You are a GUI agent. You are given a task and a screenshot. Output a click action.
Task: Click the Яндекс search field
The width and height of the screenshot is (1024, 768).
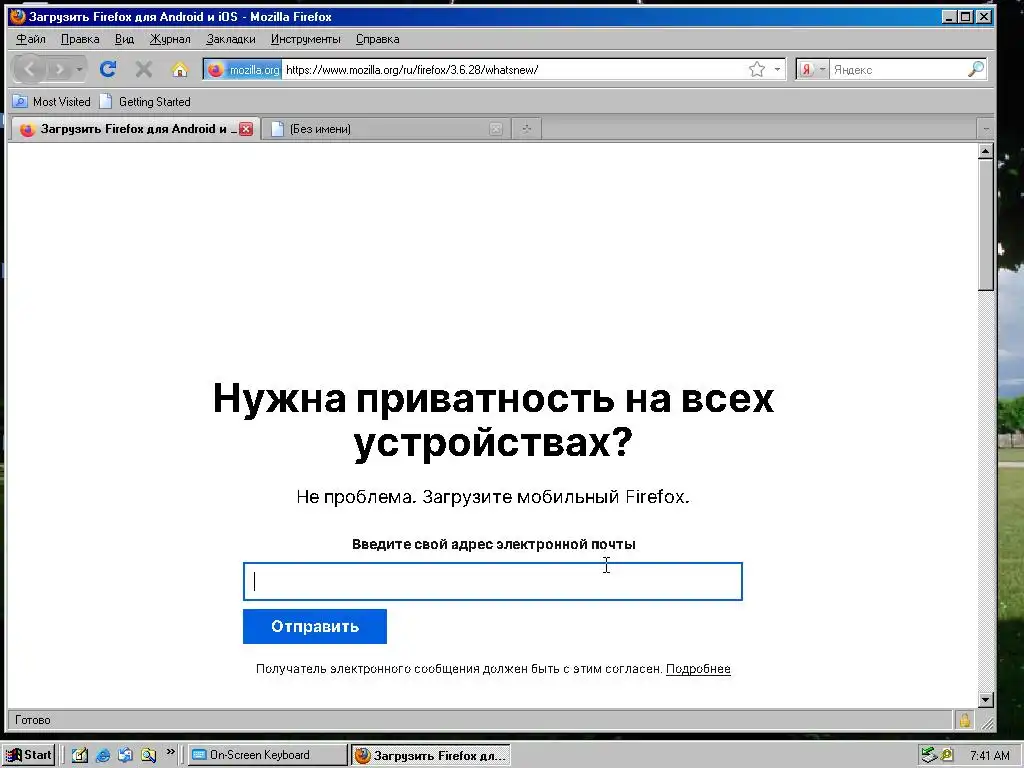[x=898, y=69]
